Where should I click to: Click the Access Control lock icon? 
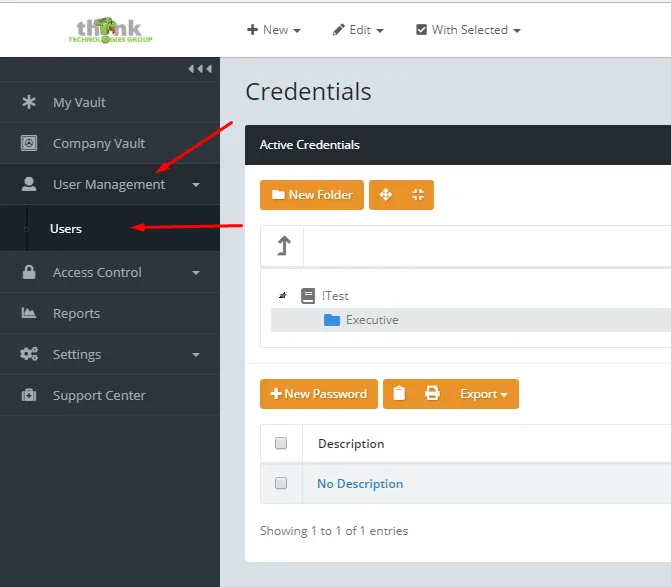pos(29,272)
